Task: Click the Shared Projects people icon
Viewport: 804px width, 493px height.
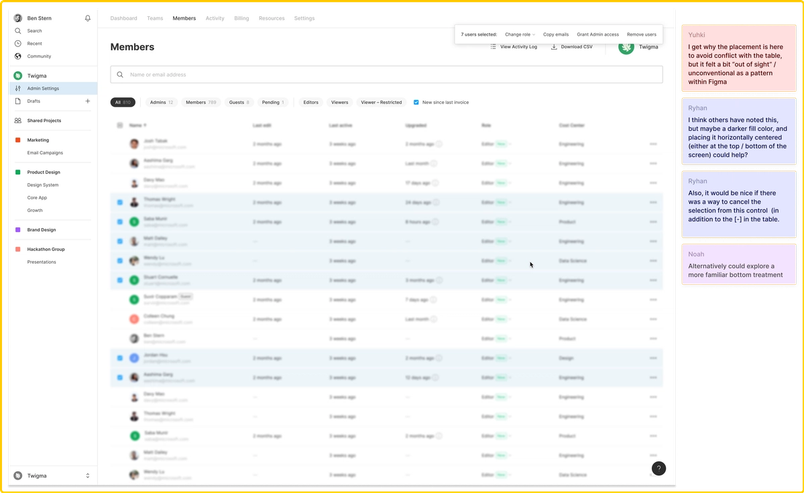Action: coord(18,121)
